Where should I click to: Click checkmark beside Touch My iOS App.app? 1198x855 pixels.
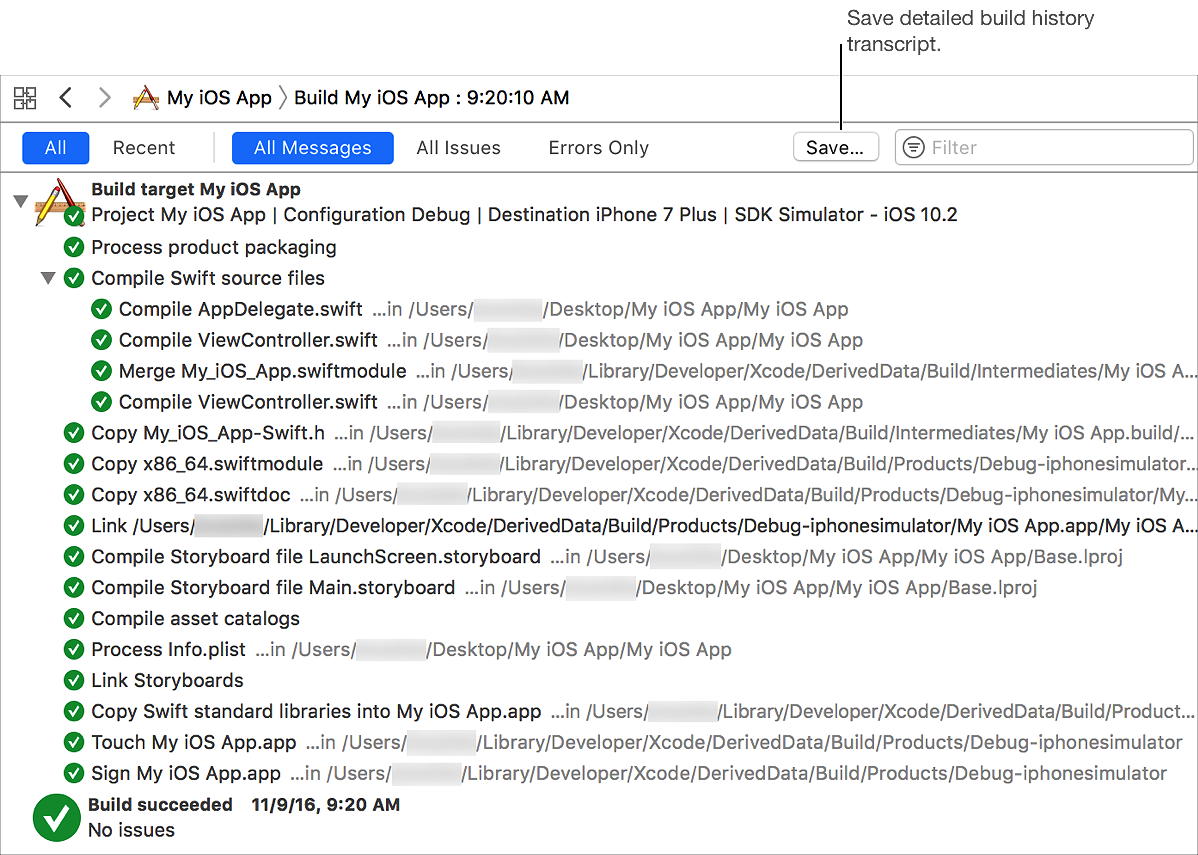74,743
